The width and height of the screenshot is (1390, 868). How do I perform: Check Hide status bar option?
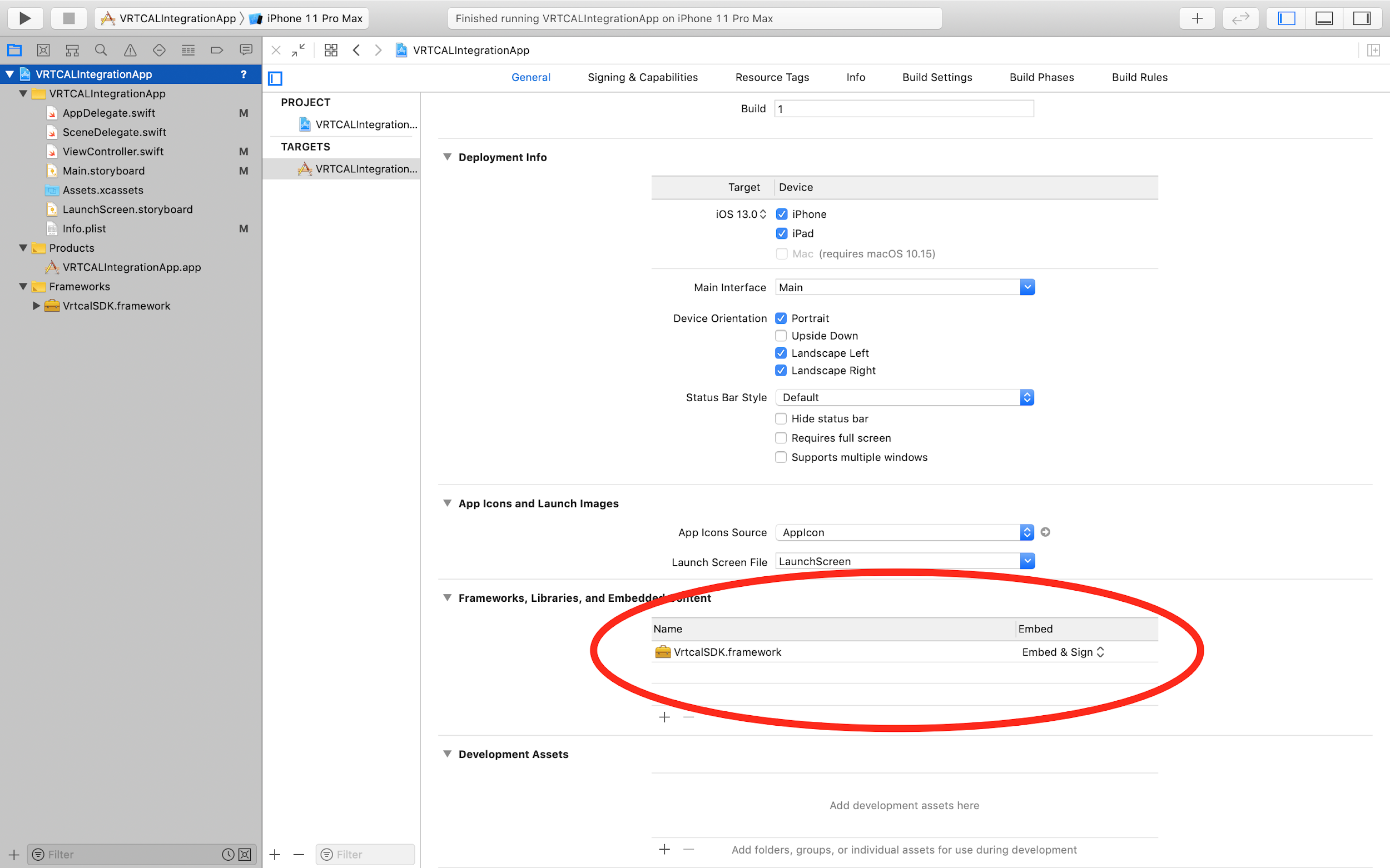tap(781, 418)
